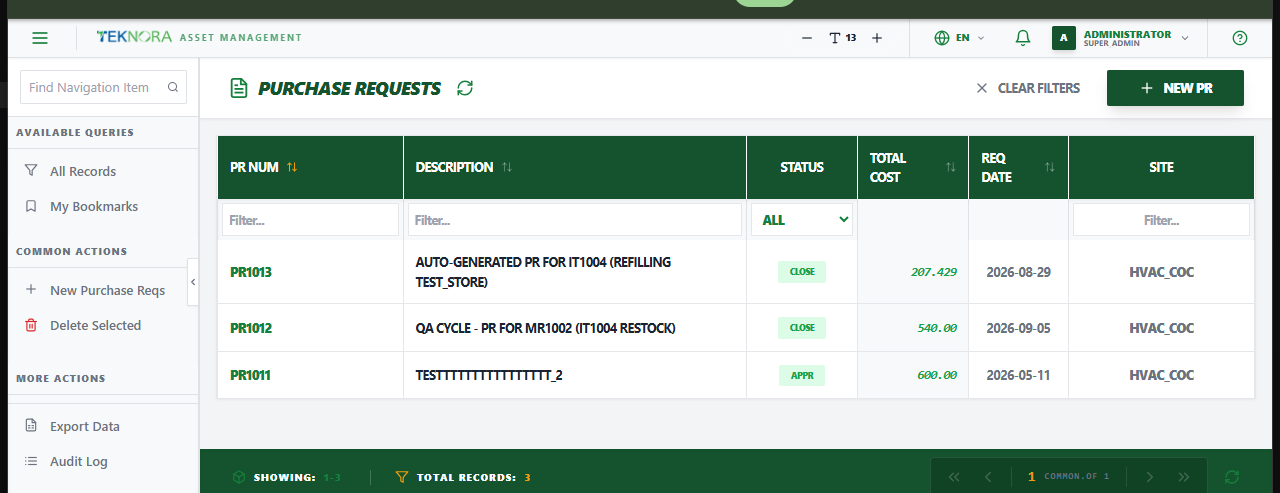Open the Administrator user menu

(x=1120, y=38)
